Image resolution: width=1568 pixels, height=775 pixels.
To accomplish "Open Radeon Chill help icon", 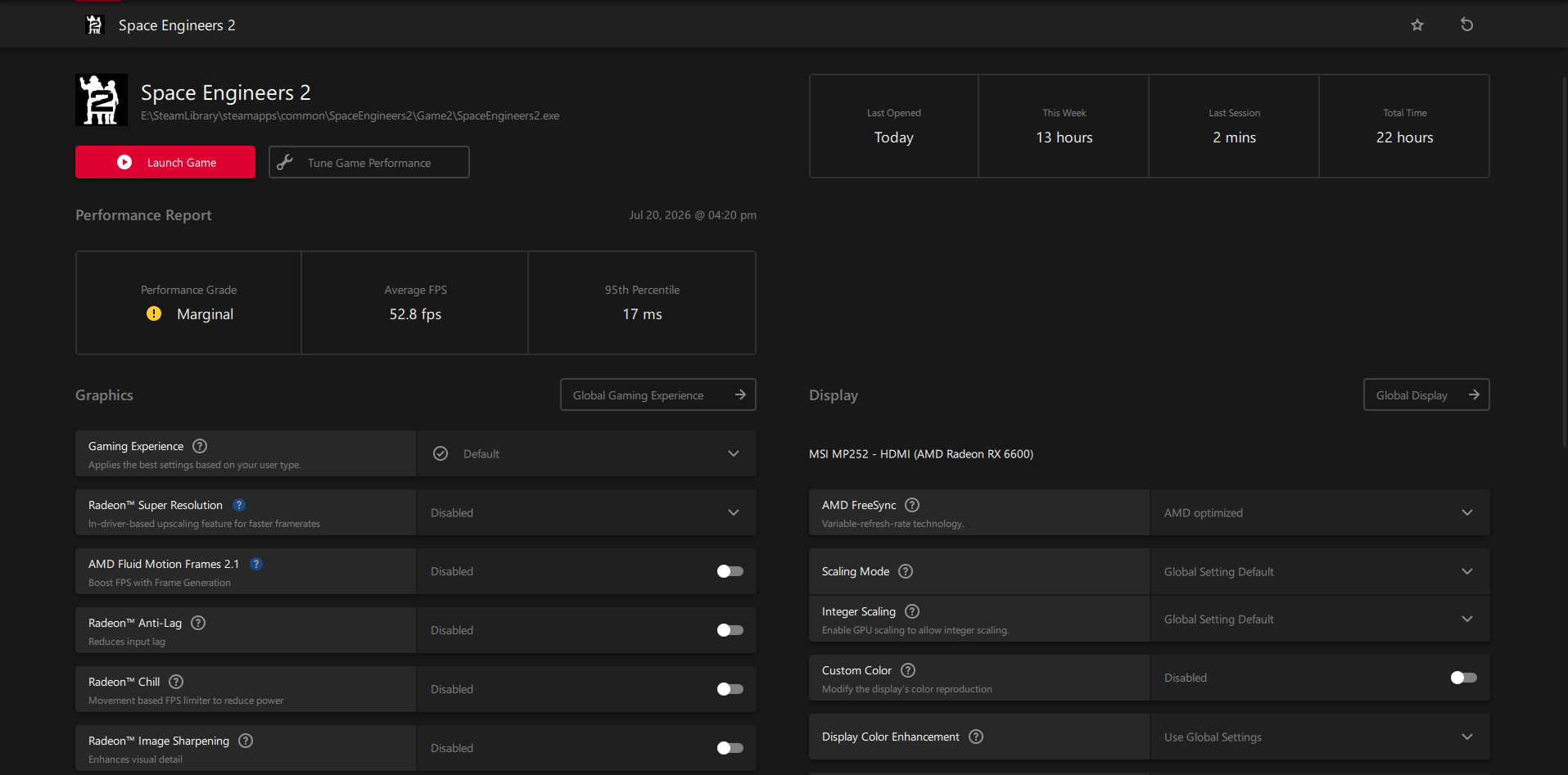I will coord(176,682).
